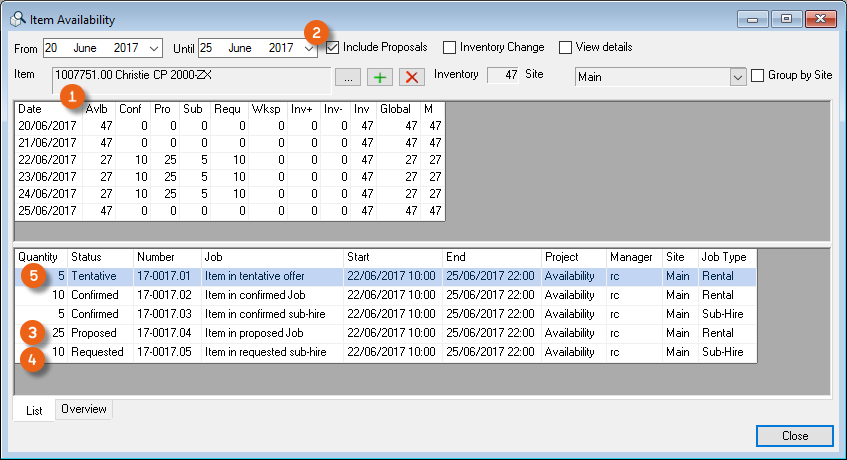
Task: Click the Item Availability window title icon
Action: (17, 19)
